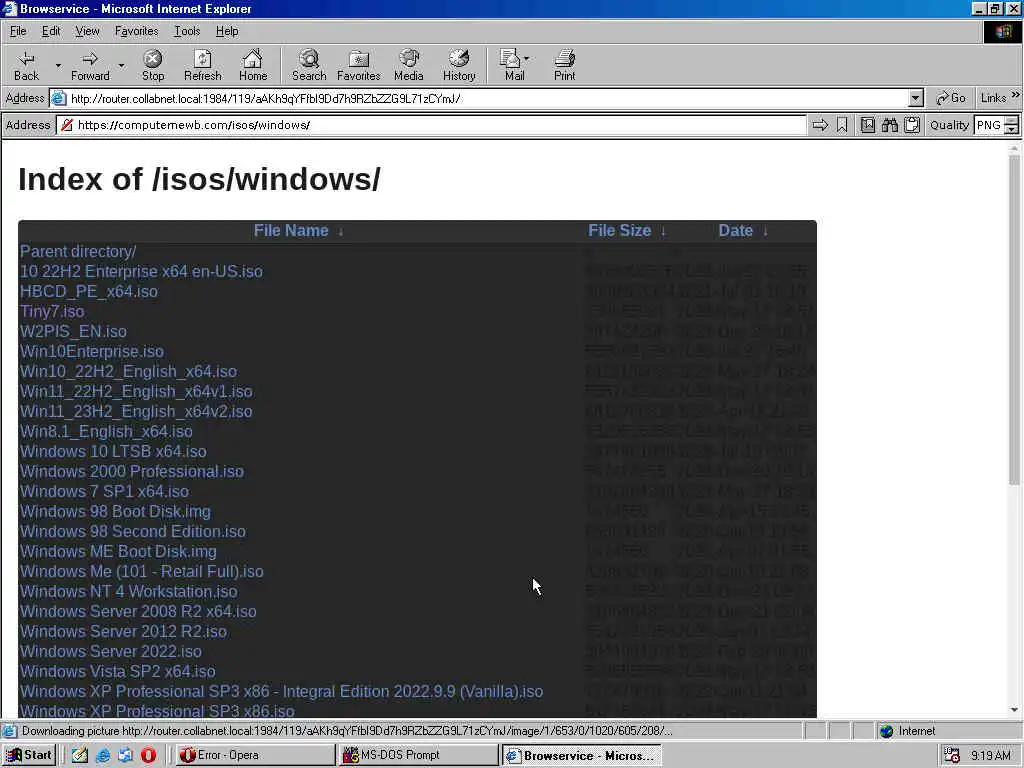This screenshot has width=1024, height=768.
Task: Open Windows NT 4 Workstation.iso link
Action: 129,592
